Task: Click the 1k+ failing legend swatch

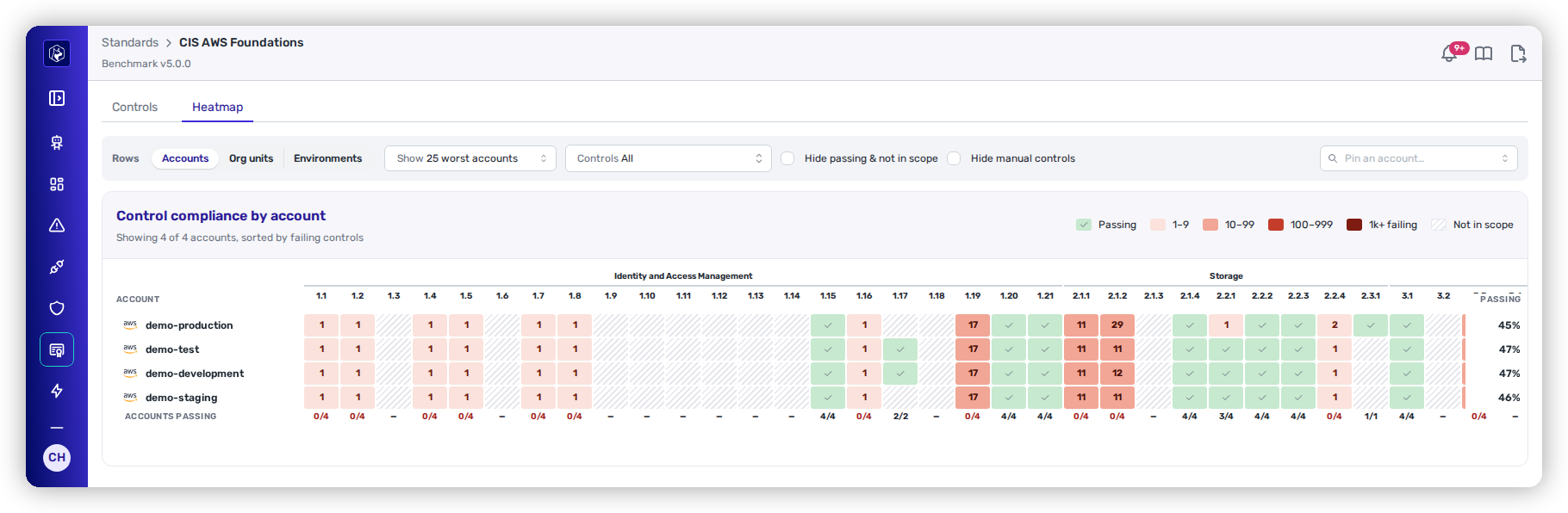Action: click(x=1354, y=225)
